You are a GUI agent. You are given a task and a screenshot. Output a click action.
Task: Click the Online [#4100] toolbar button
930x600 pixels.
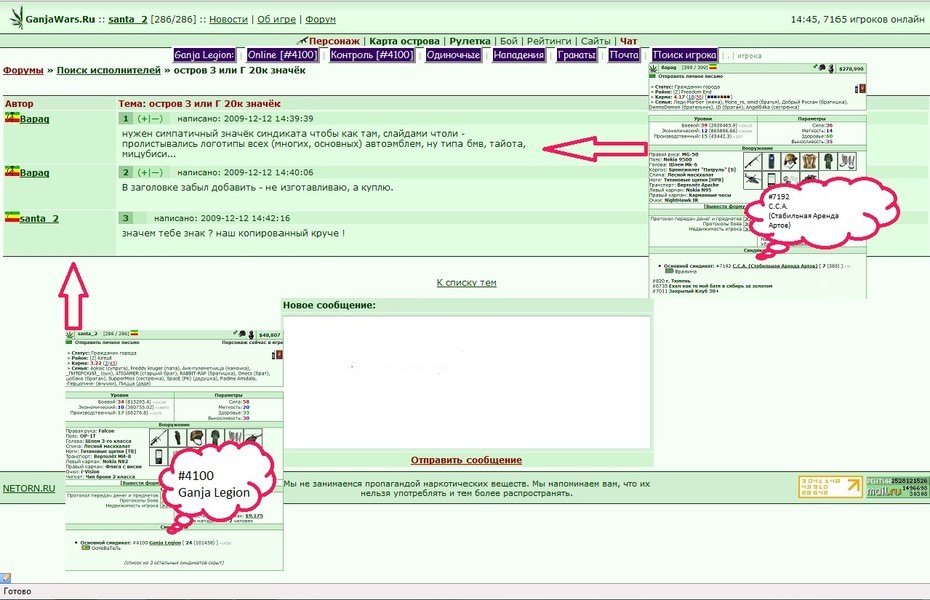[282, 55]
